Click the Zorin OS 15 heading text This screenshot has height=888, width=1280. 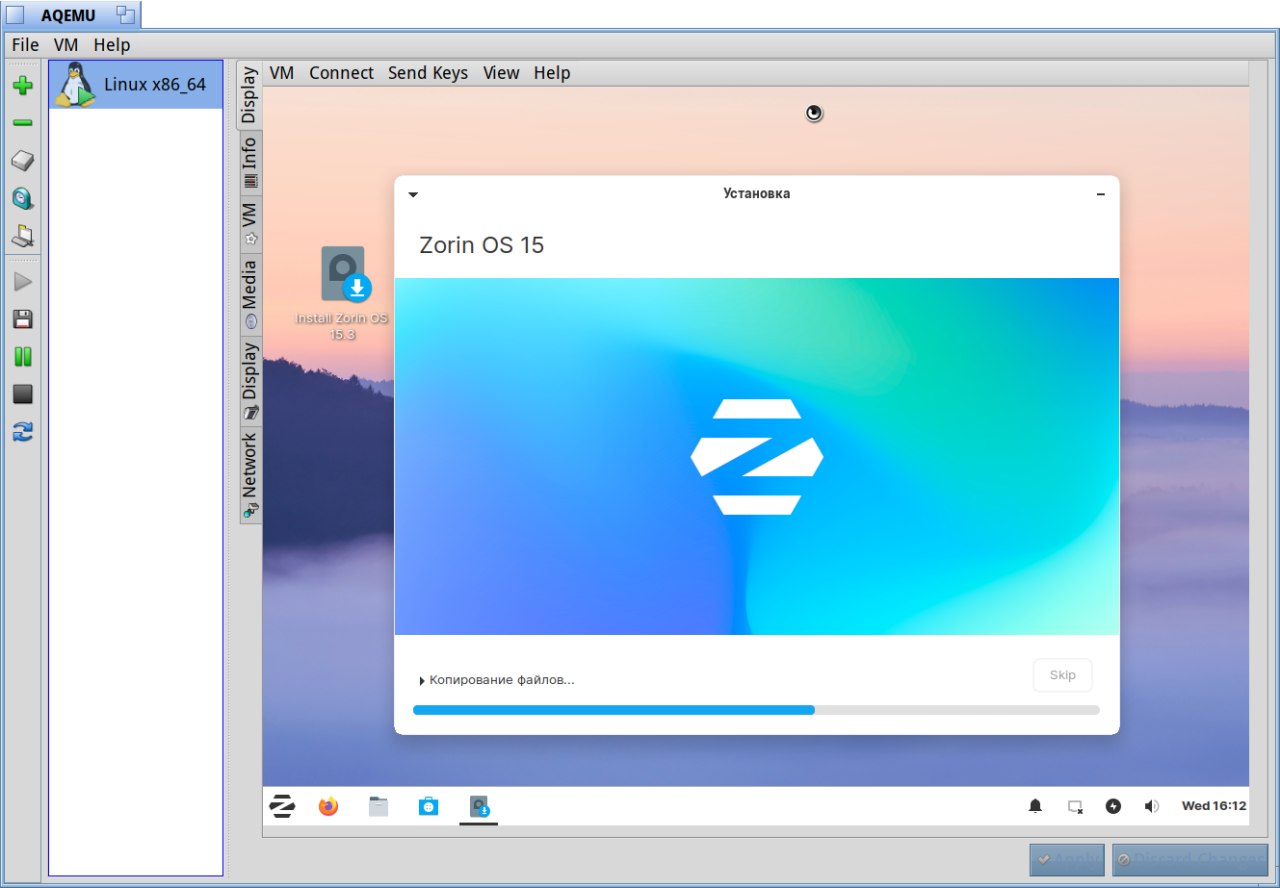click(x=481, y=245)
